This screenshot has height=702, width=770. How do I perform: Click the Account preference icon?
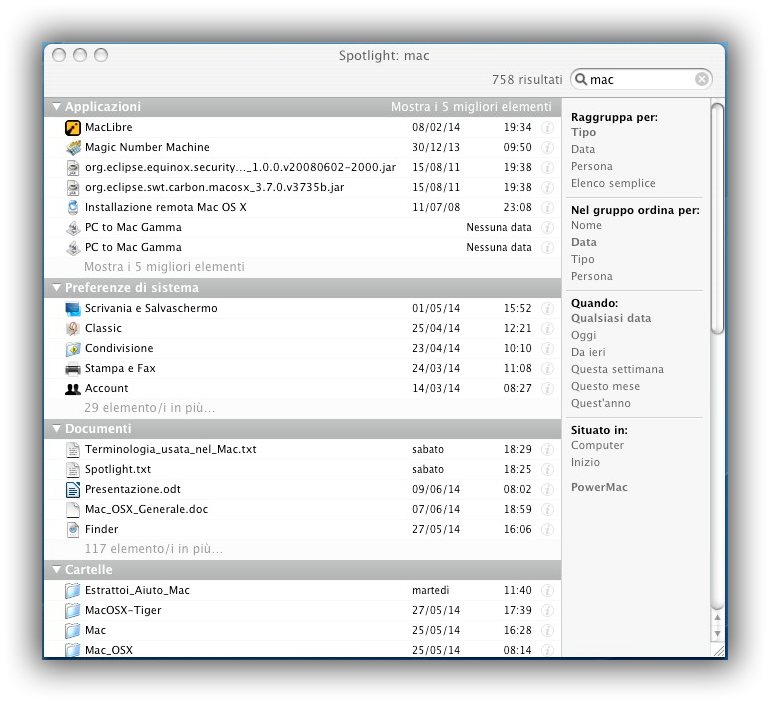point(73,389)
